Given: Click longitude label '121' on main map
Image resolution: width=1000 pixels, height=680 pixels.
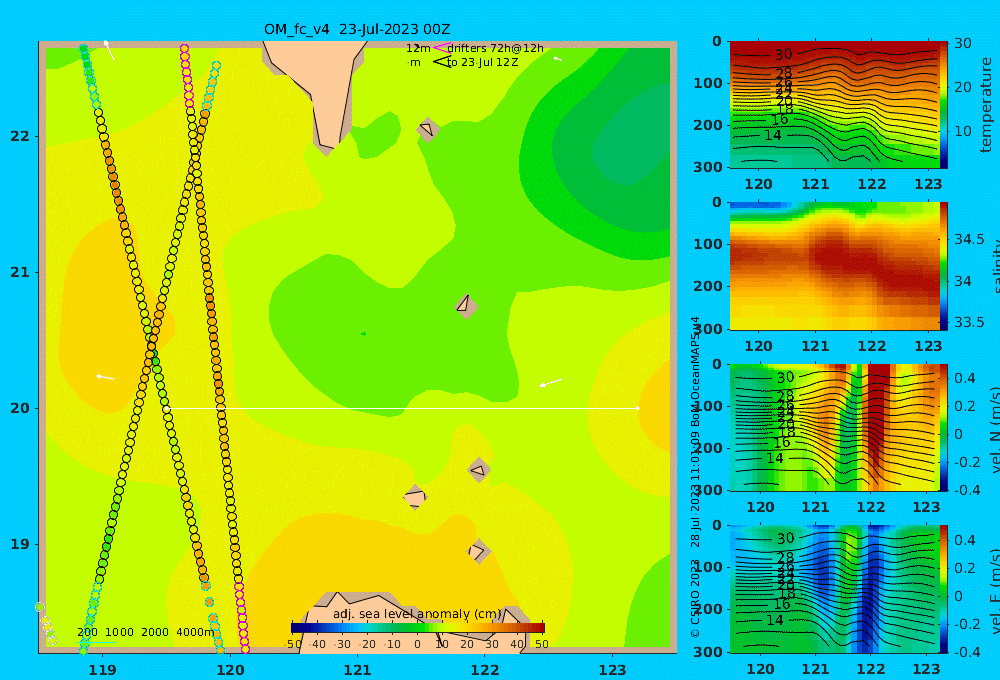Looking at the screenshot, I should [x=358, y=670].
